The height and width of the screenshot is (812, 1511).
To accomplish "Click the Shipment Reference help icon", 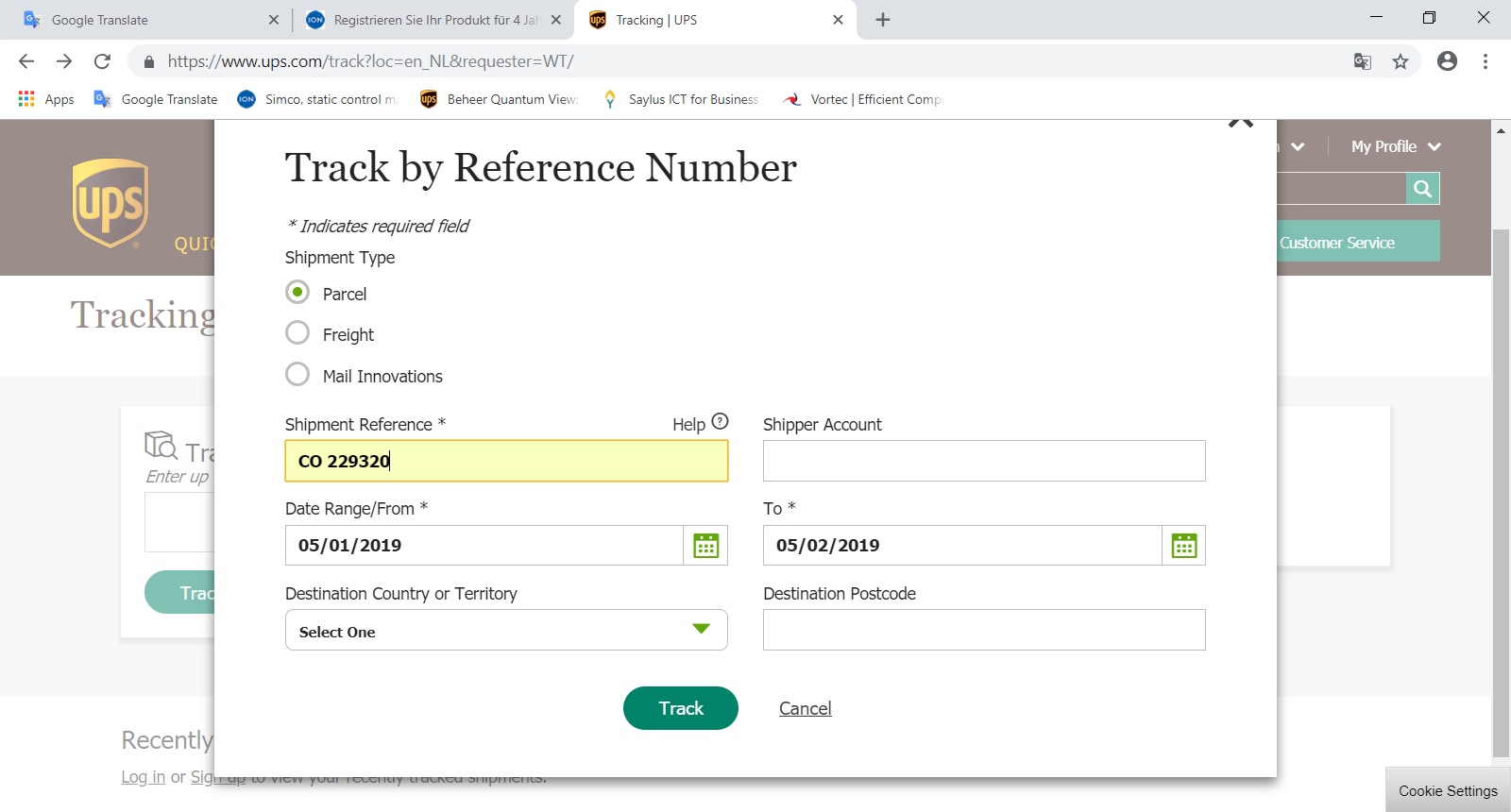I will pos(720,421).
